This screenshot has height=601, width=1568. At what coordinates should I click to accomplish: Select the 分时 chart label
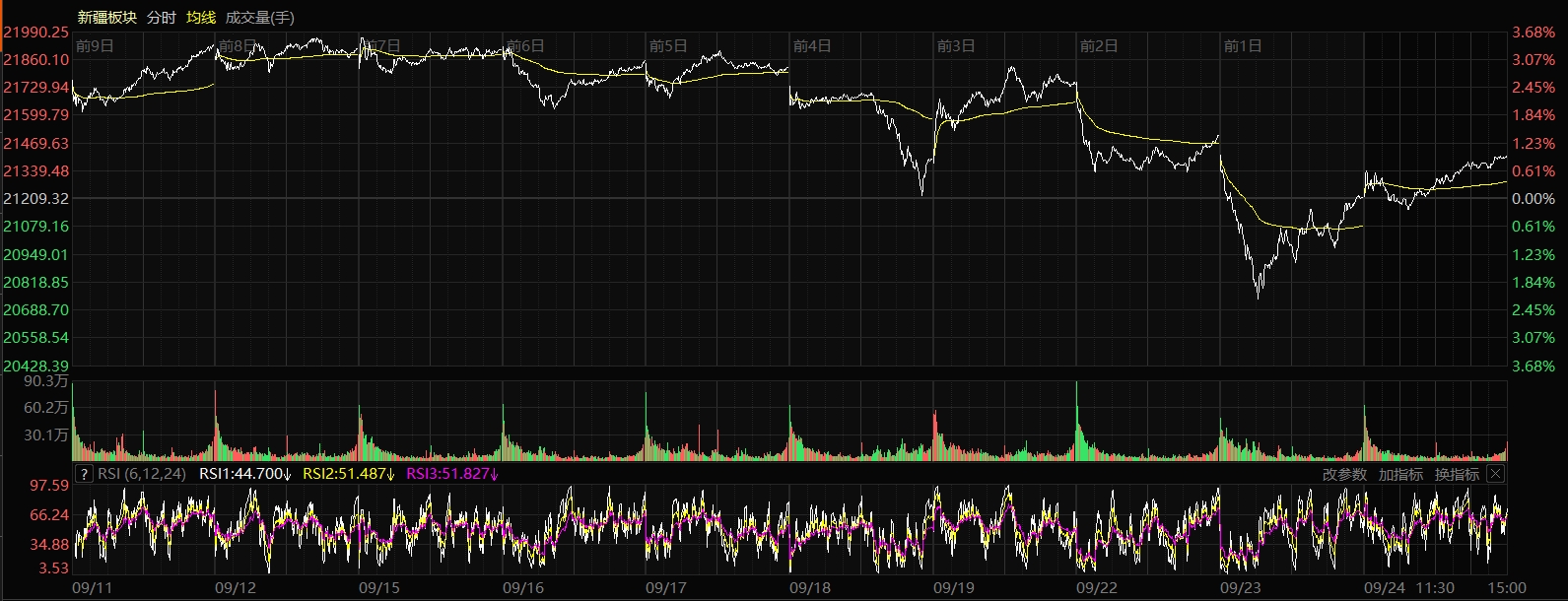(x=162, y=18)
